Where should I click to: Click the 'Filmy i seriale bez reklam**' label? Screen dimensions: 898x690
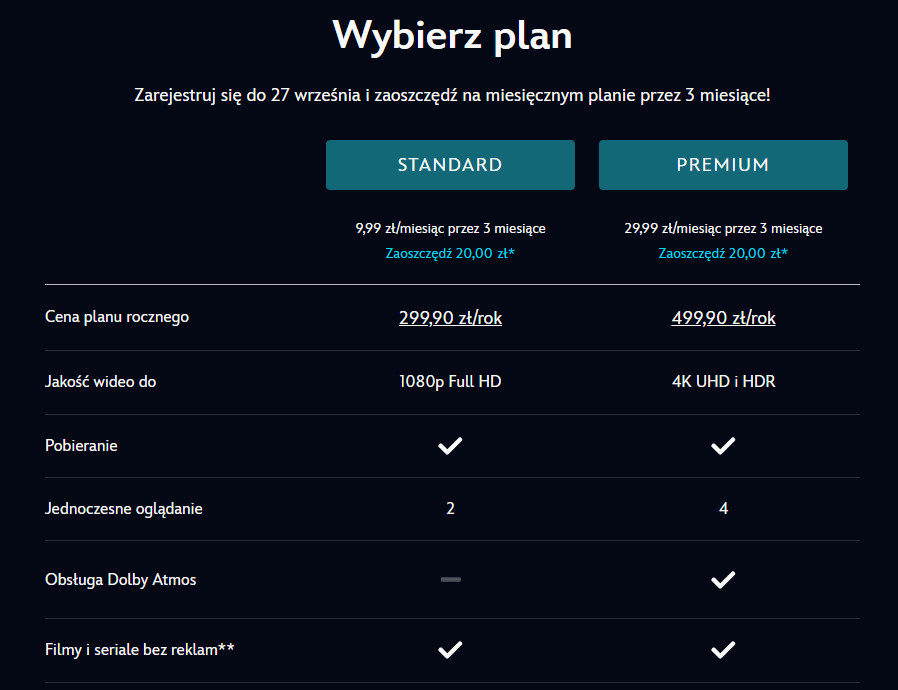tap(140, 650)
